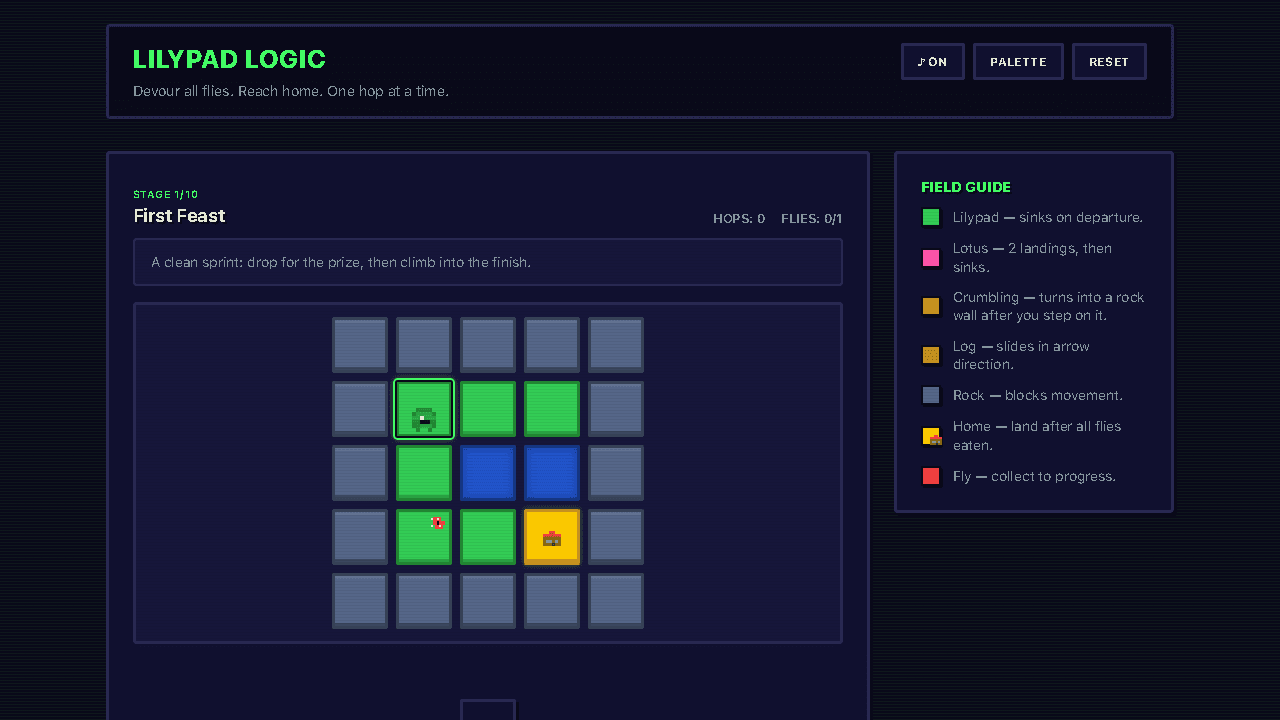1280x720 pixels.
Task: Click the 'A clean sprint' hint text
Action: click(341, 262)
